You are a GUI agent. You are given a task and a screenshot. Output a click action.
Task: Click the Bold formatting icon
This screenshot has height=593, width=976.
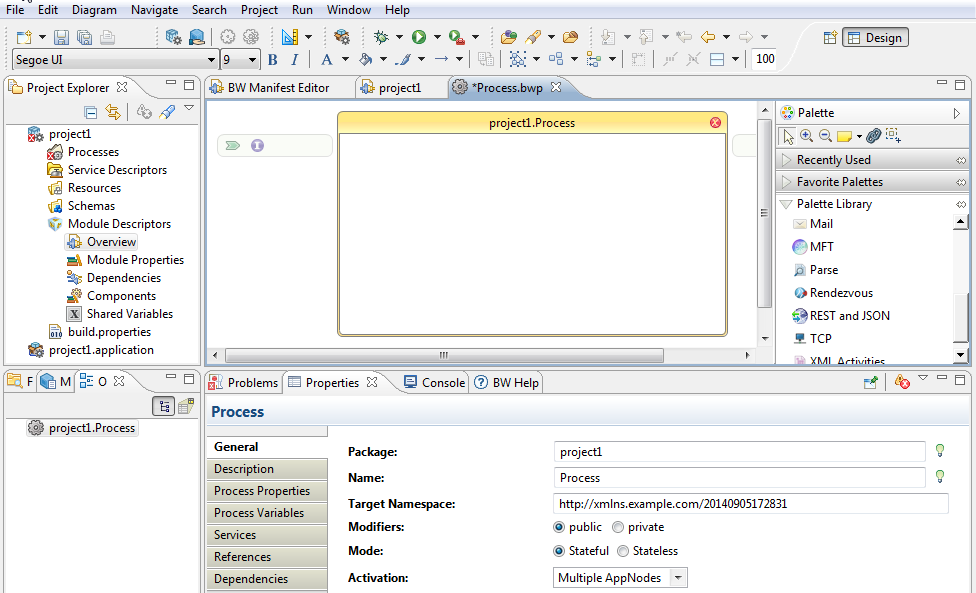pyautogui.click(x=272, y=60)
